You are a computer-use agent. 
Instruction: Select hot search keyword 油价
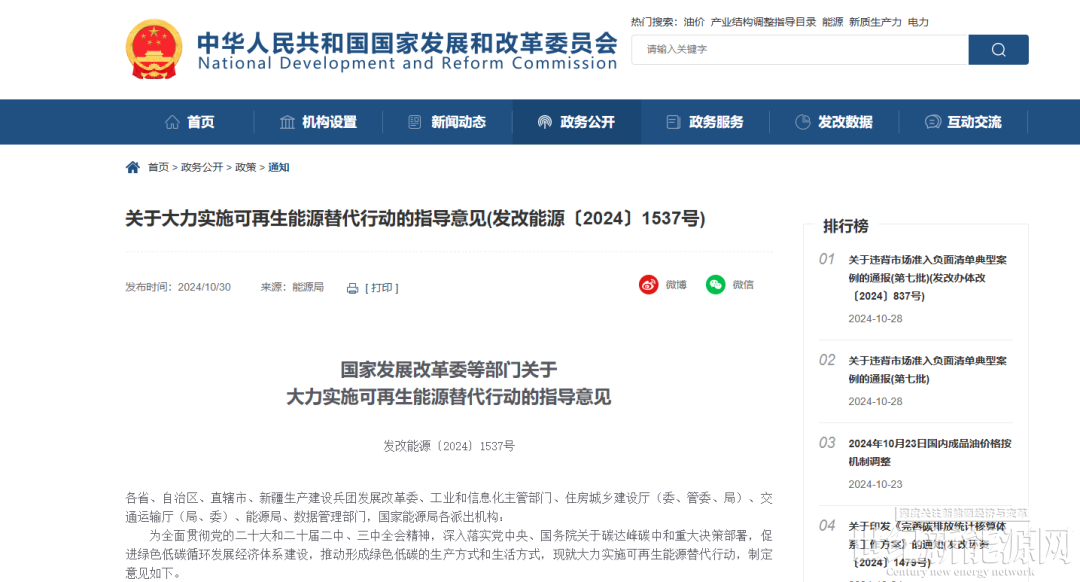coord(694,22)
